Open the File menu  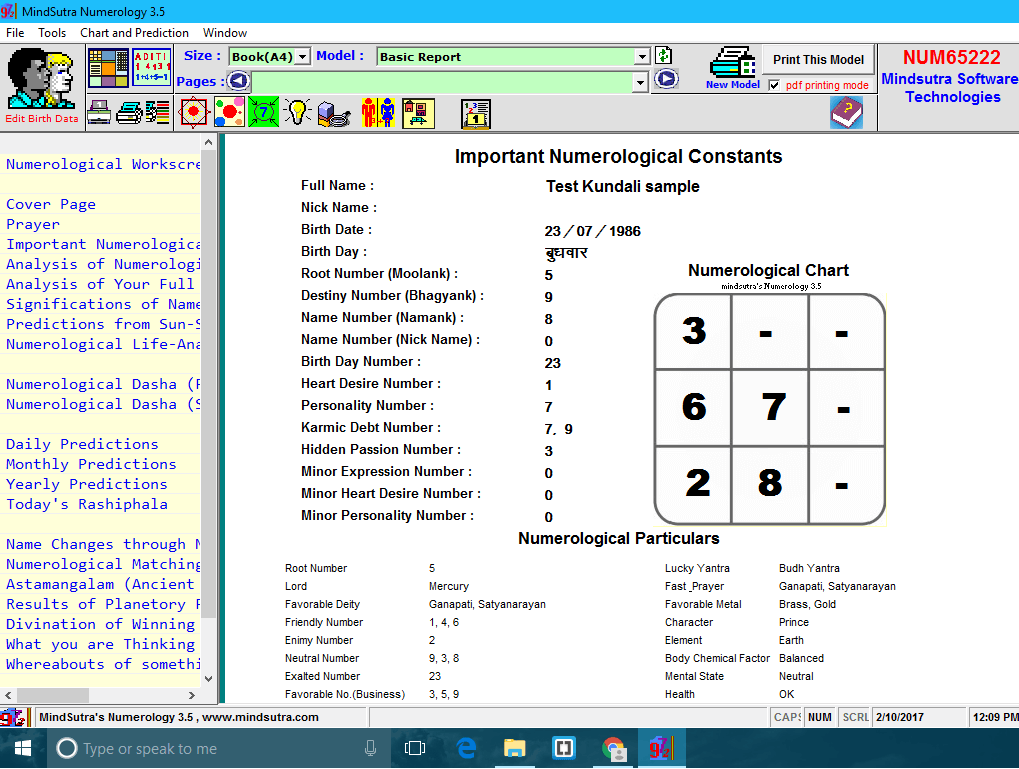point(15,33)
